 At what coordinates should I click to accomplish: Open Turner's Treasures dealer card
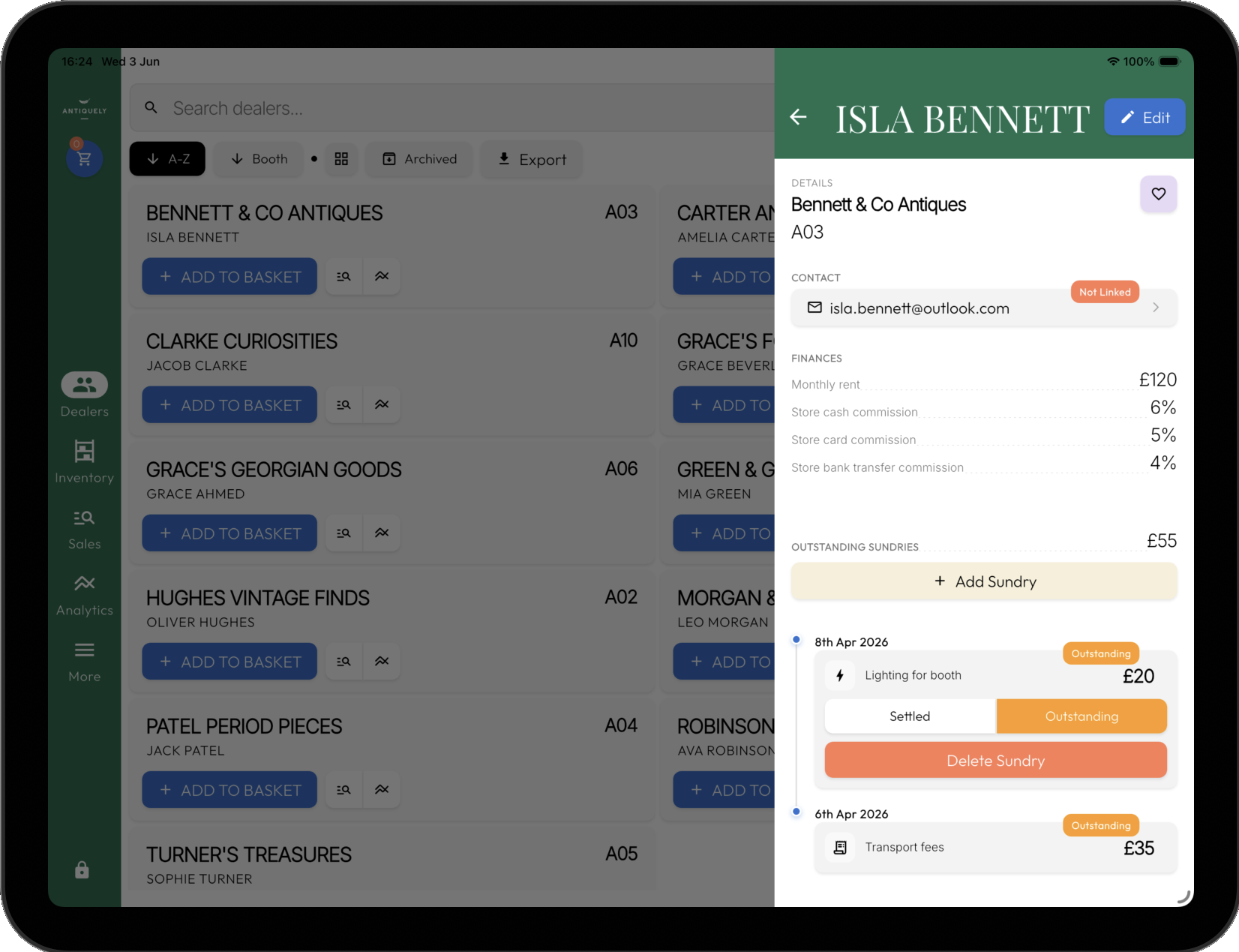pyautogui.click(x=392, y=860)
